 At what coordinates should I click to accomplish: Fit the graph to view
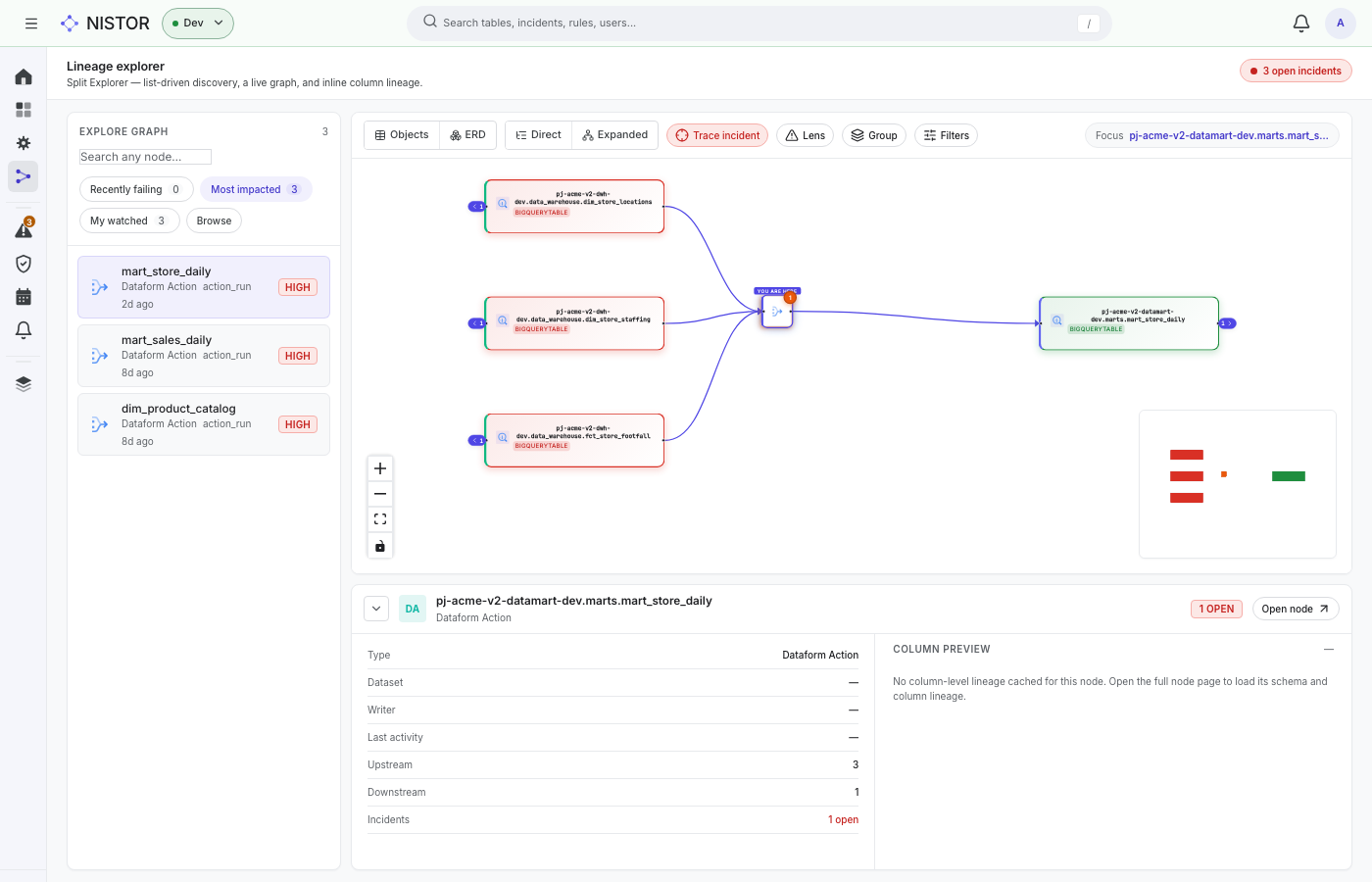pyautogui.click(x=380, y=519)
